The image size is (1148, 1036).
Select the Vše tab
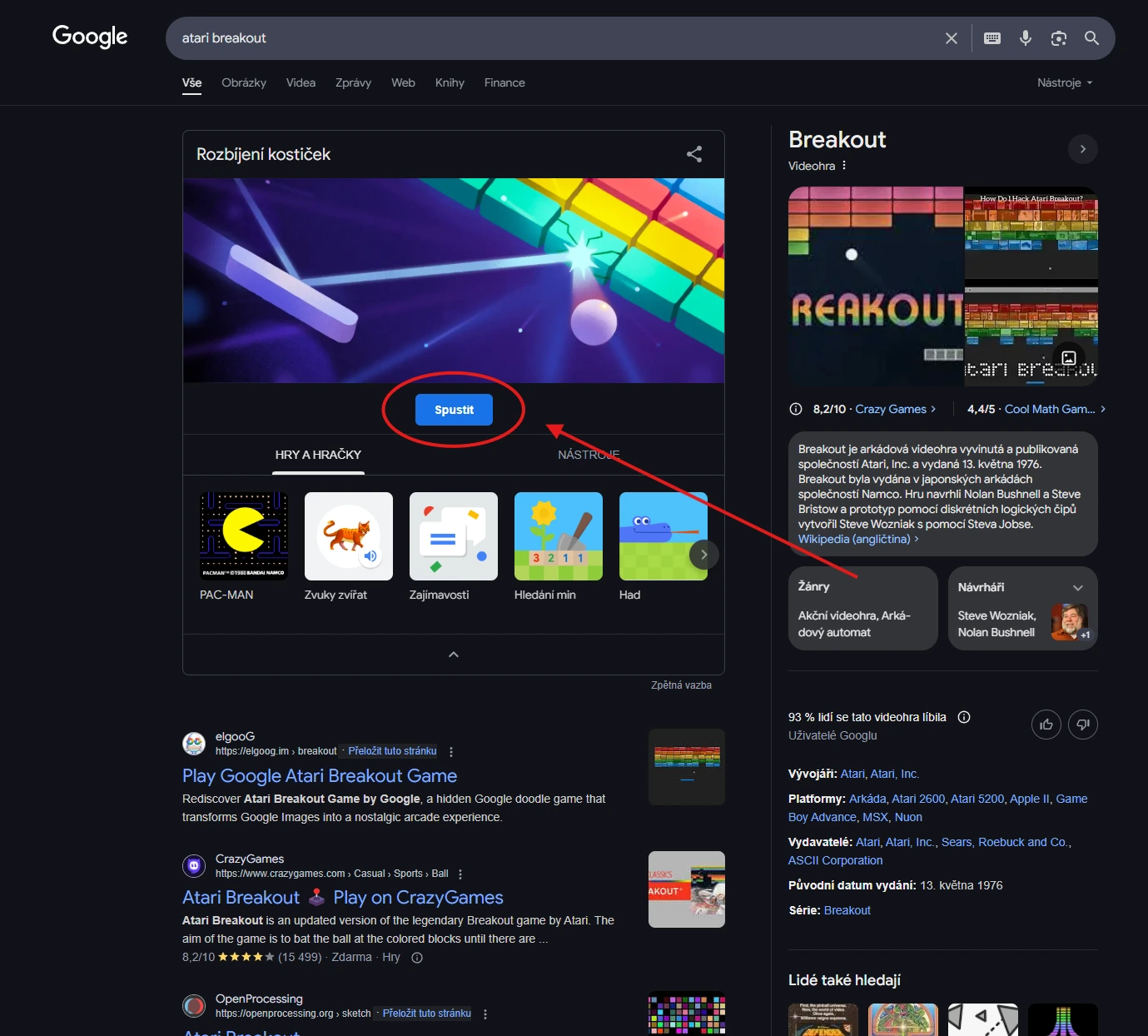[192, 83]
